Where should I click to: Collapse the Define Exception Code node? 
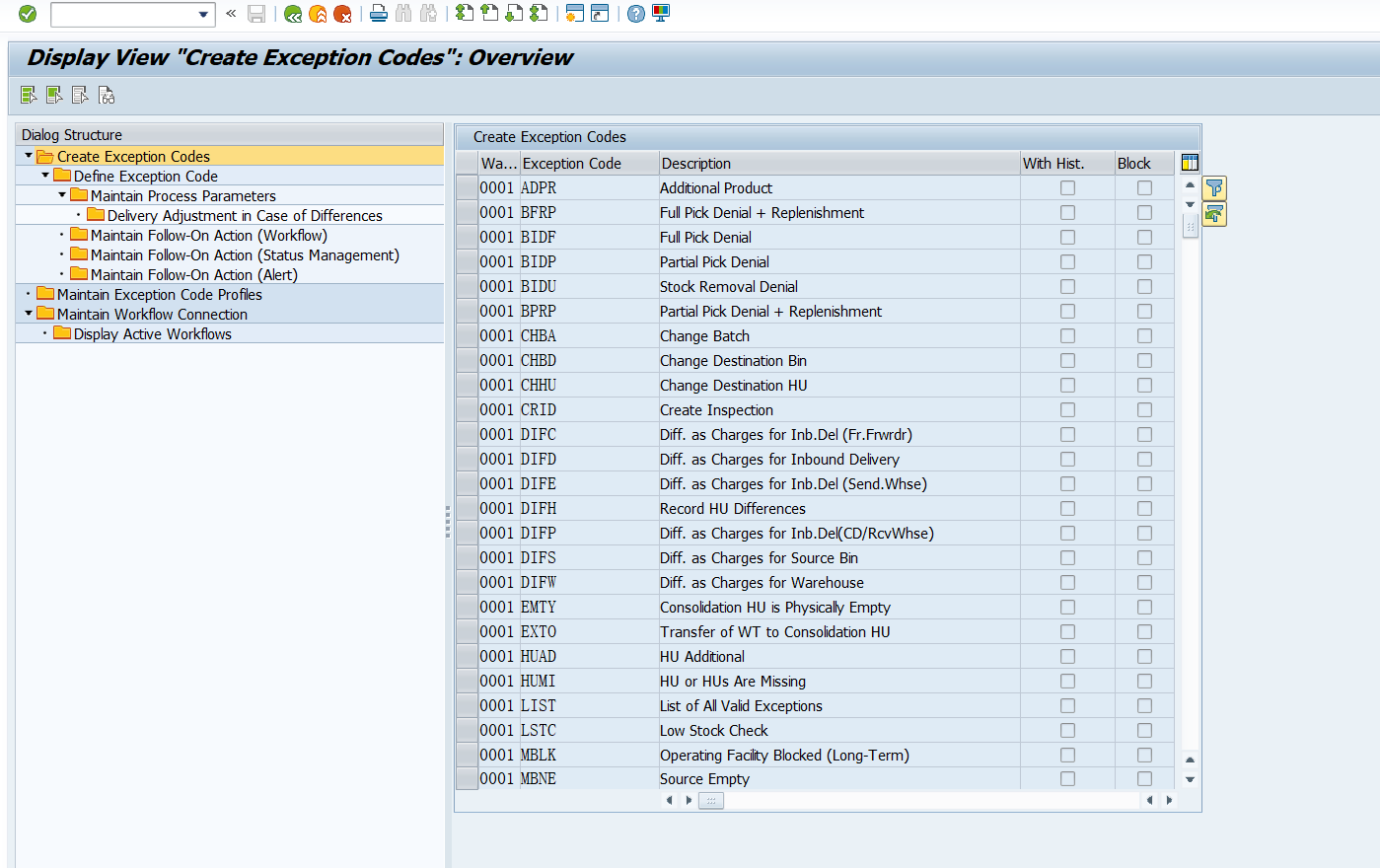[45, 176]
